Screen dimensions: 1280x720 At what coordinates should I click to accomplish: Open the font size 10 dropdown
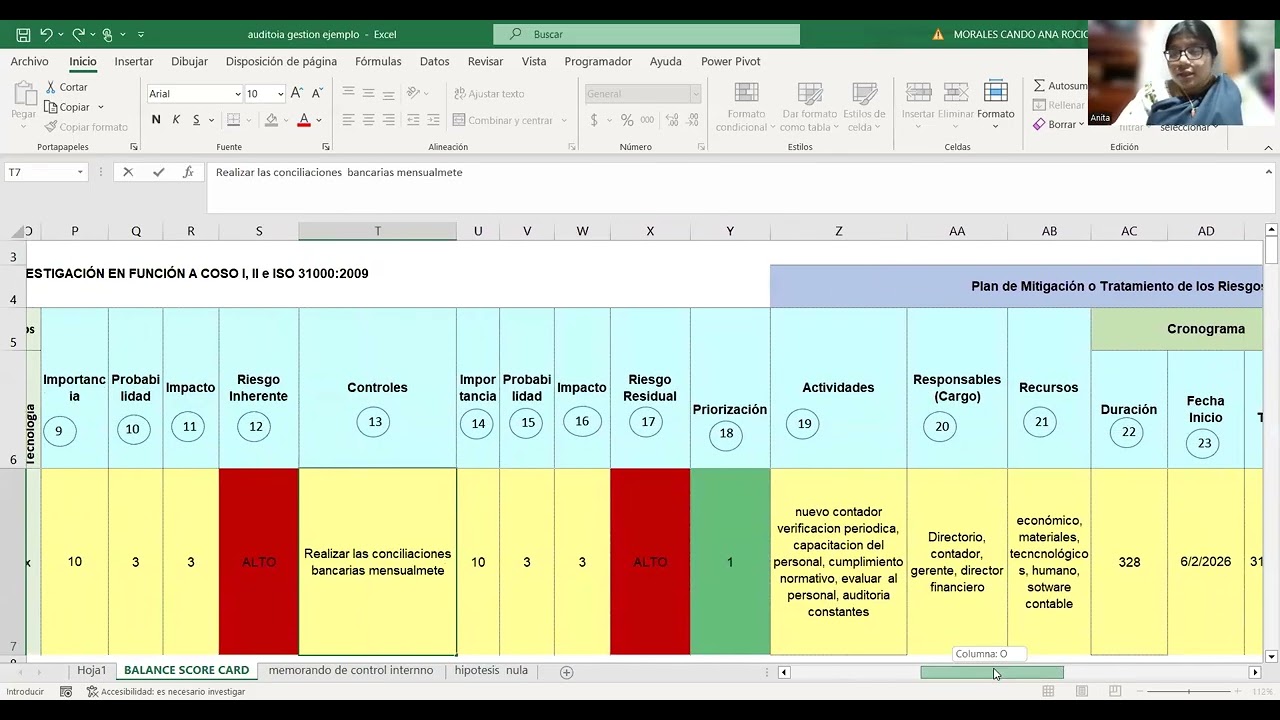coord(280,94)
